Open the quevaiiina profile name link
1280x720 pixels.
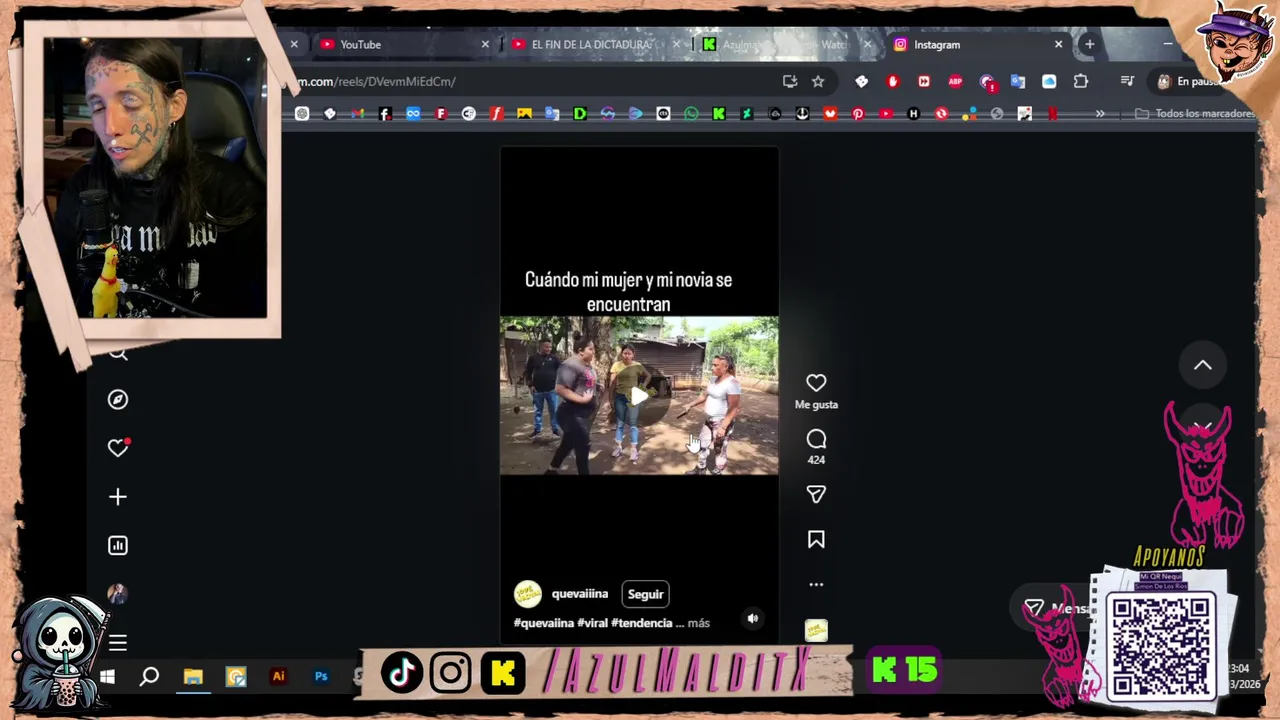(x=580, y=593)
